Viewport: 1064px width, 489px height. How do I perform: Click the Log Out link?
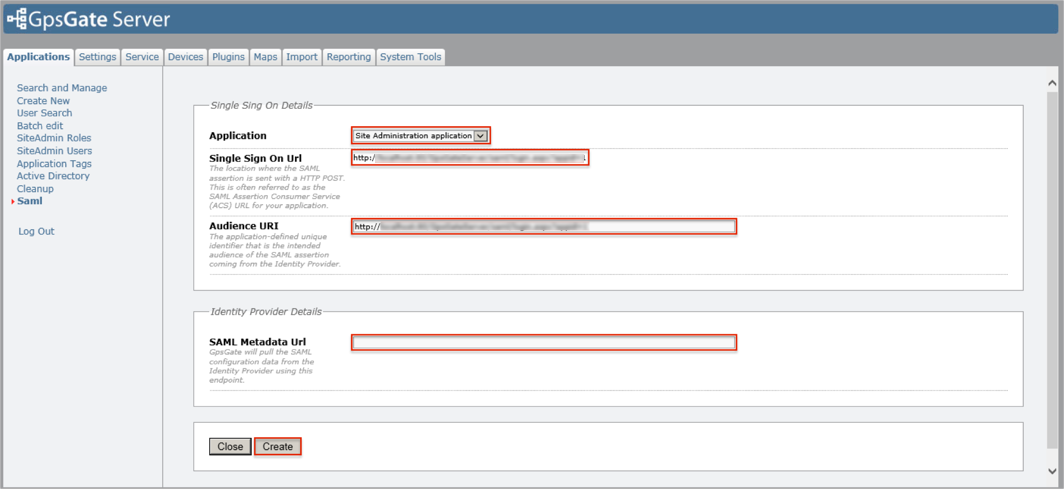(36, 231)
